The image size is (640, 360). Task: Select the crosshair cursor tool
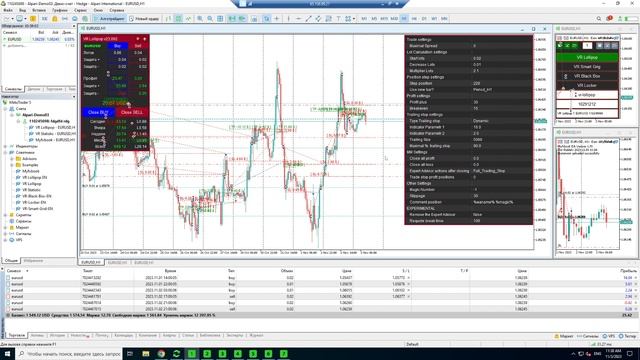(277, 19)
